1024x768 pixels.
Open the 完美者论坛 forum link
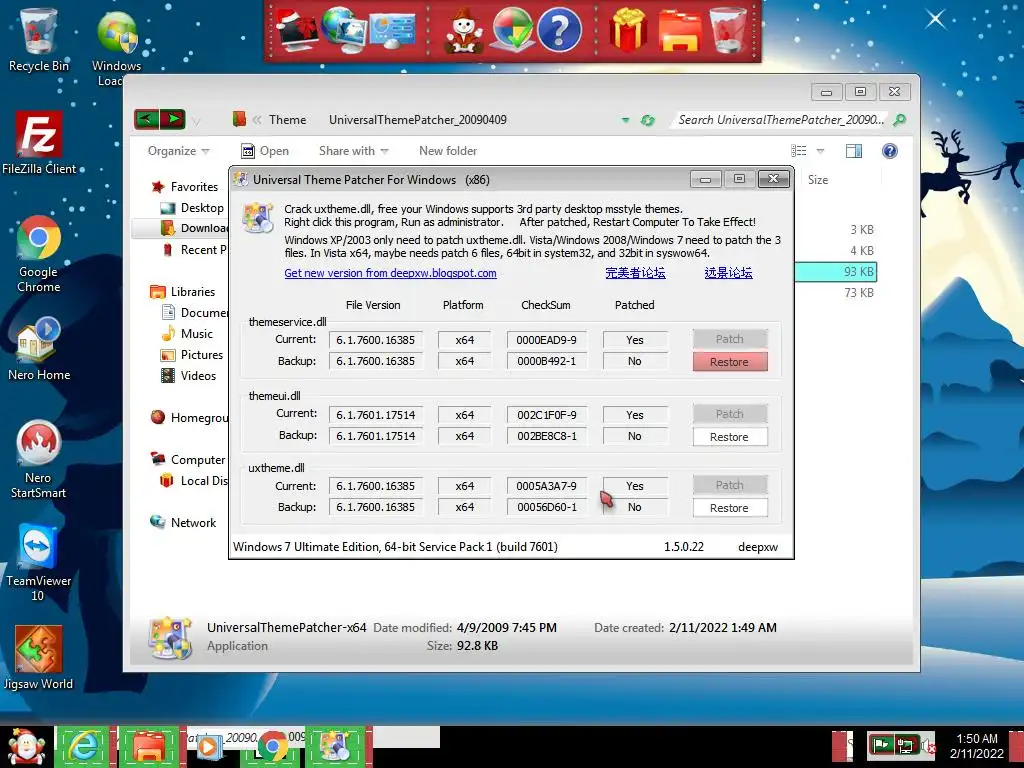coord(635,273)
